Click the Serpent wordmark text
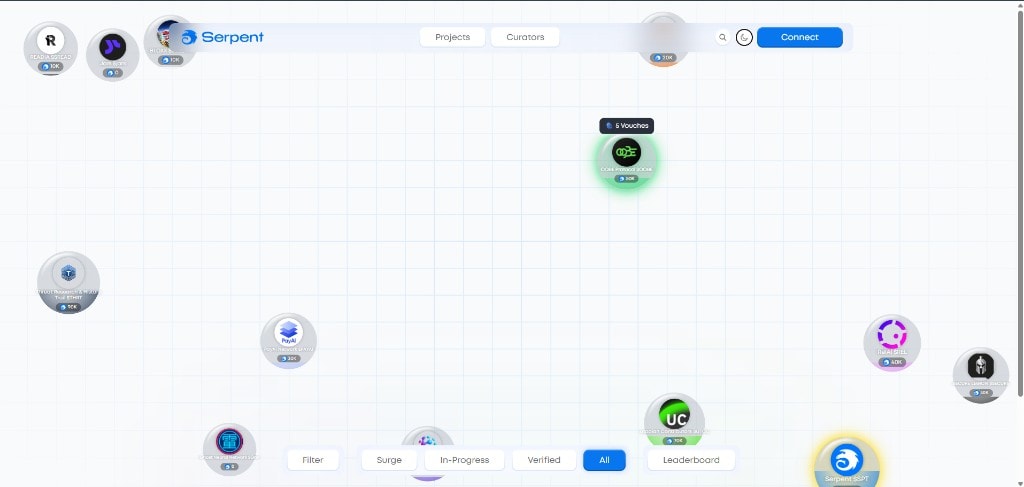The image size is (1024, 487). tap(232, 37)
